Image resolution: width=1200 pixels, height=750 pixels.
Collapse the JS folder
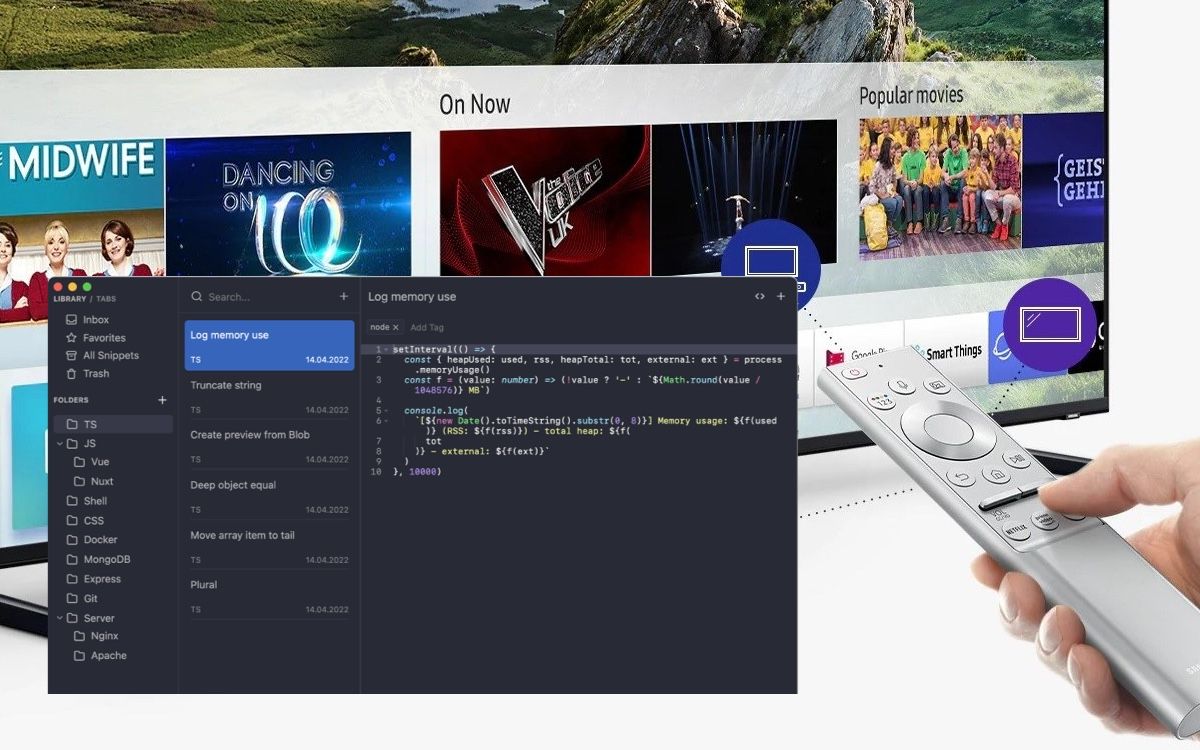[x=59, y=444]
